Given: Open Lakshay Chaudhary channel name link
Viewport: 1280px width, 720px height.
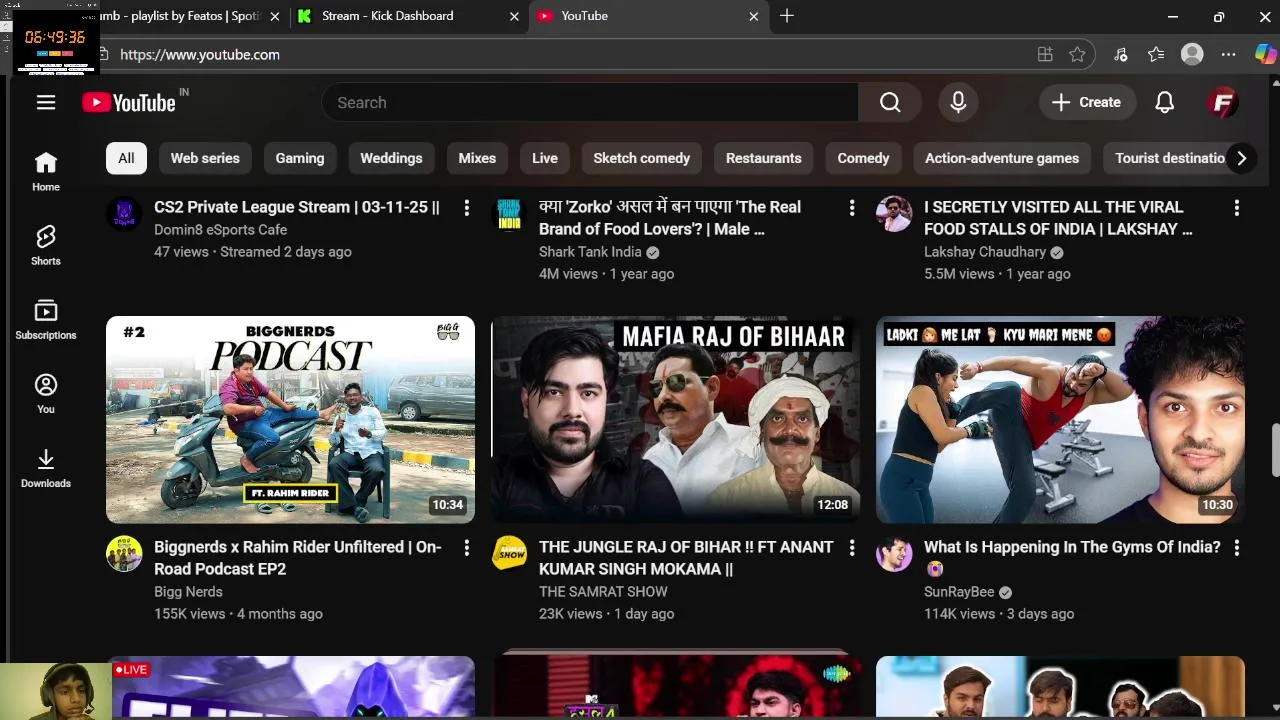Looking at the screenshot, I should [x=985, y=252].
